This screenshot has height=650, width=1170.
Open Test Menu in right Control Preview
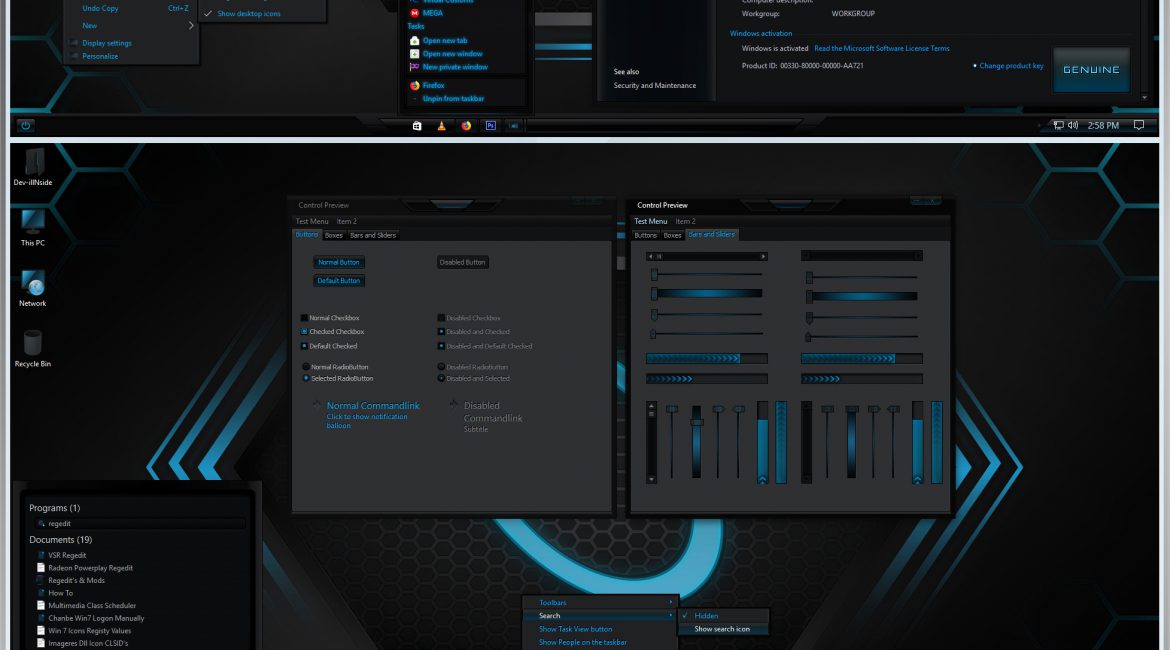[651, 222]
